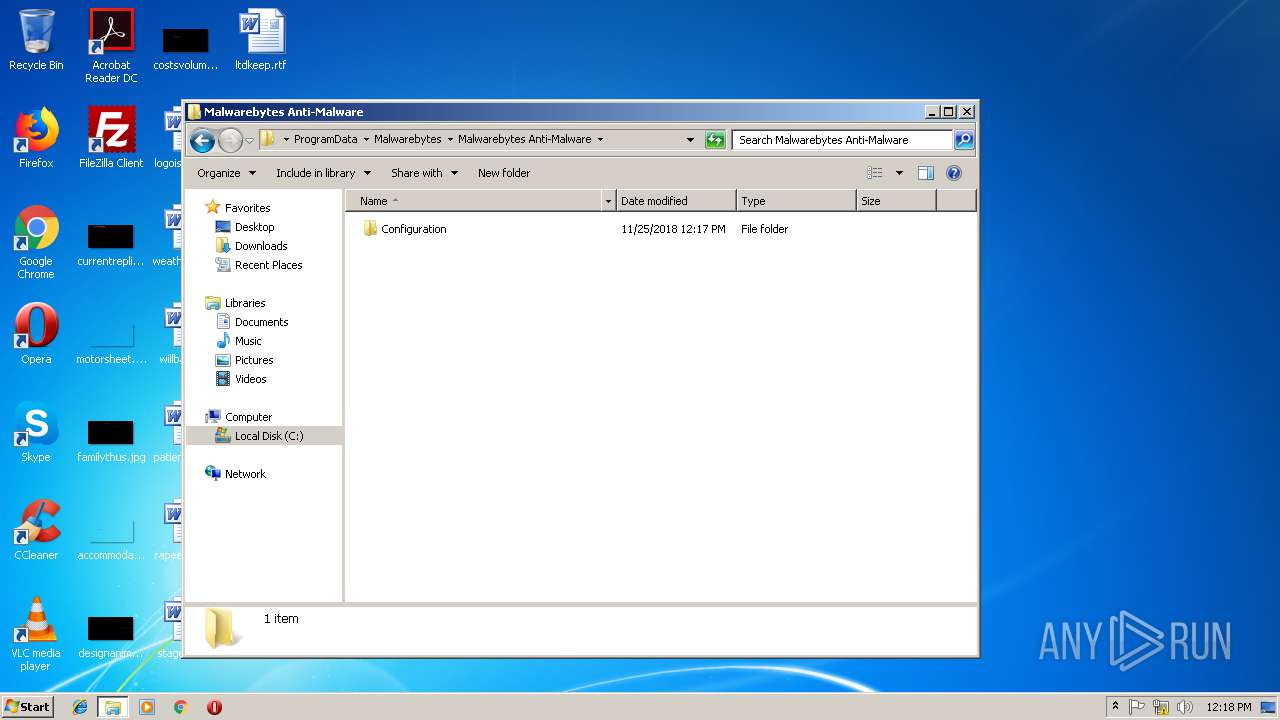Expand the Malwarebytes breadcrumb arrow
1280x720 pixels.
[x=450, y=140]
